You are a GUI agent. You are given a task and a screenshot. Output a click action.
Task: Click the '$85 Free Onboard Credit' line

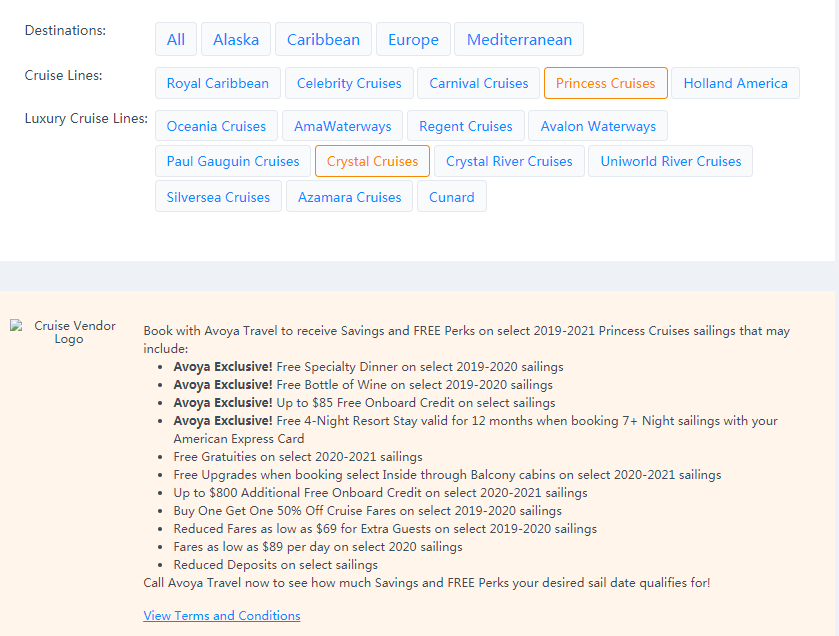pyautogui.click(x=364, y=403)
